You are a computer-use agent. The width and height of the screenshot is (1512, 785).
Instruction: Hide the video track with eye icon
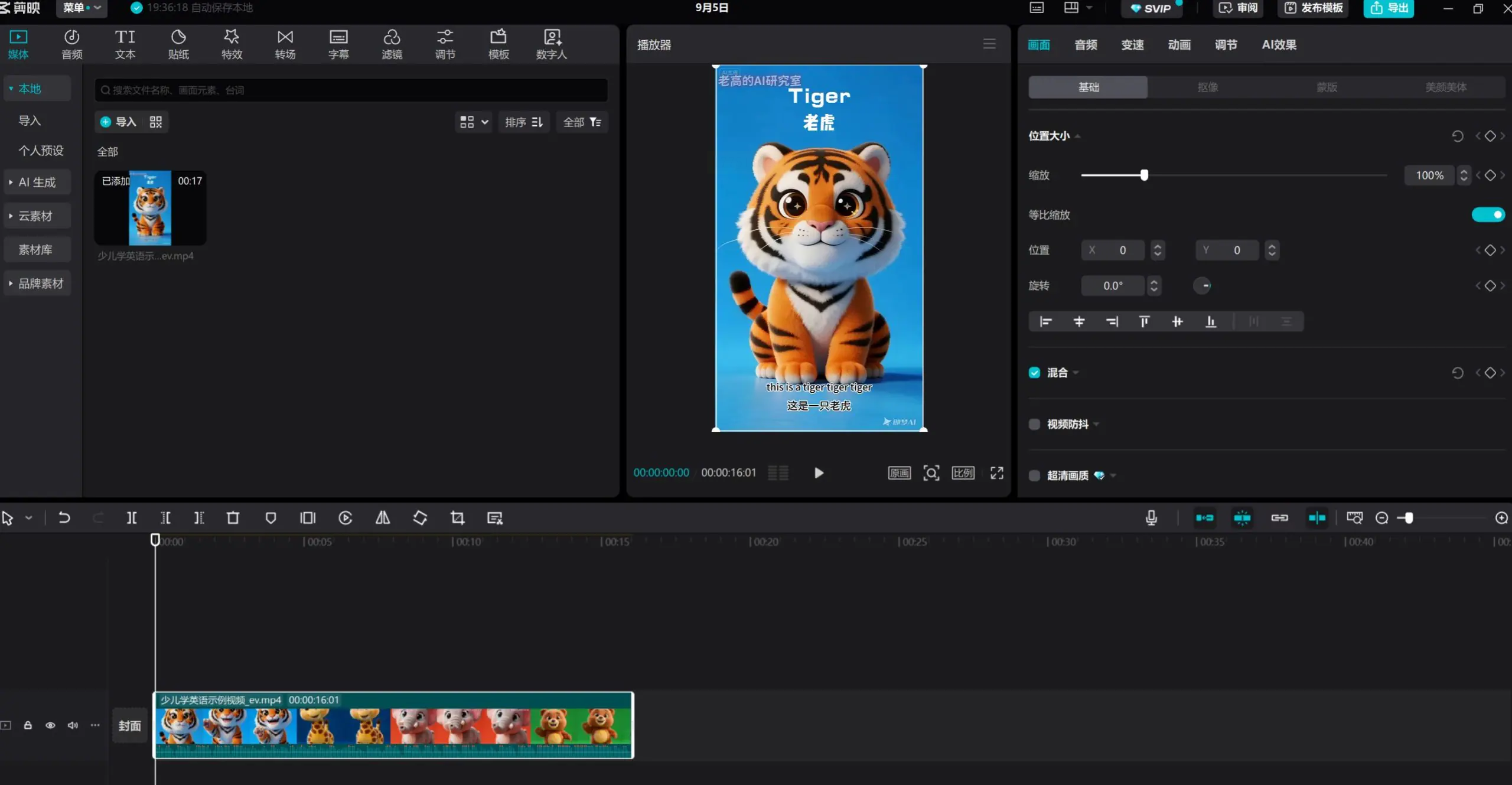[50, 725]
